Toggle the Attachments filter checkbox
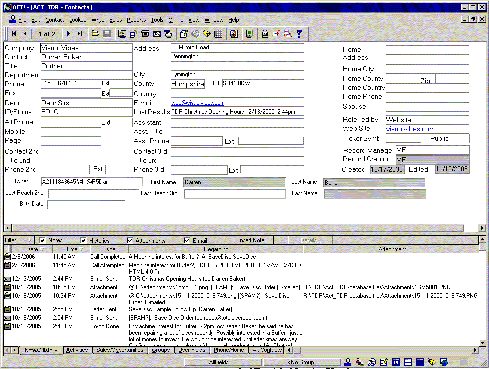 (x=130, y=240)
